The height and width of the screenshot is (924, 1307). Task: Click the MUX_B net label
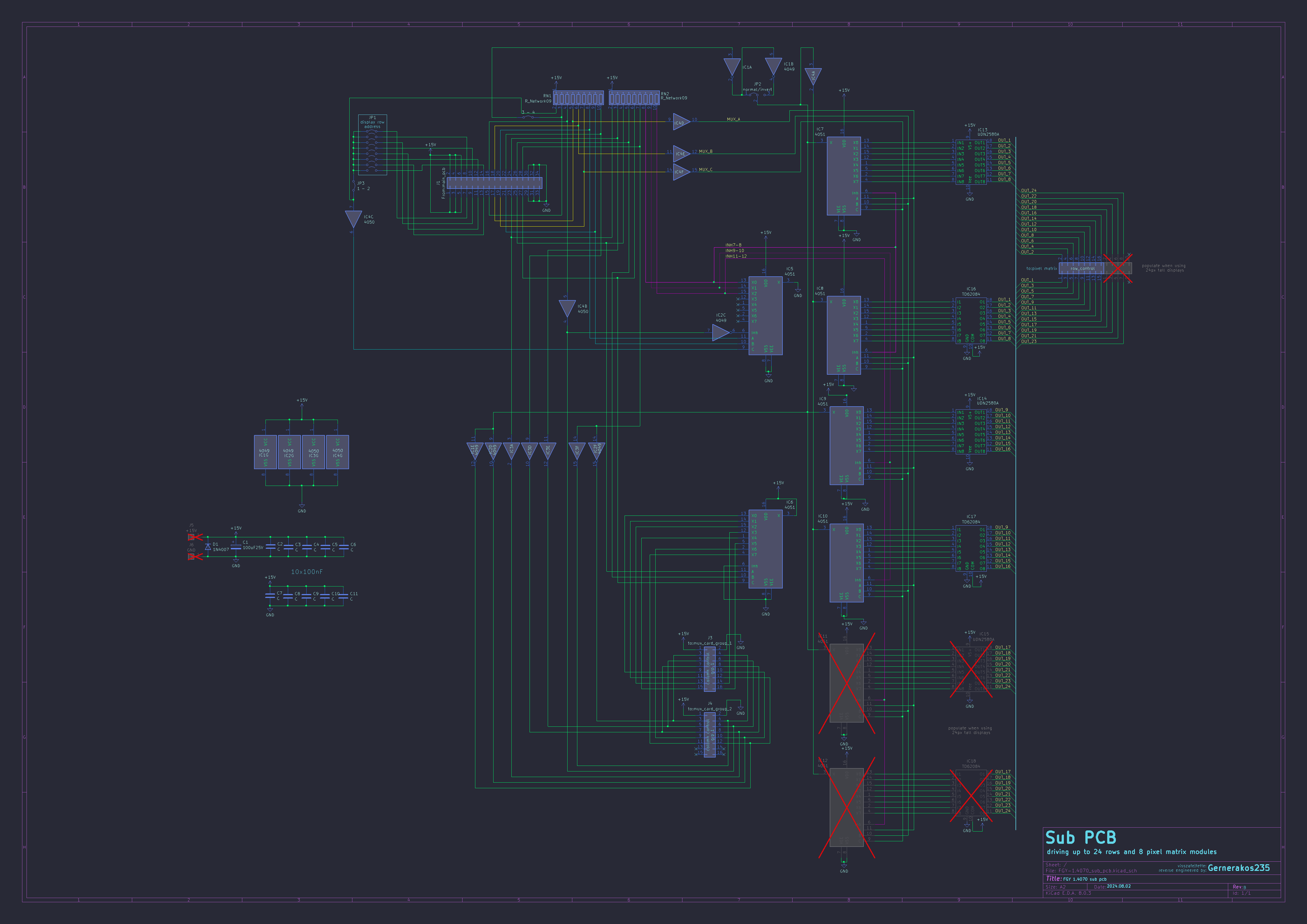tap(706, 151)
